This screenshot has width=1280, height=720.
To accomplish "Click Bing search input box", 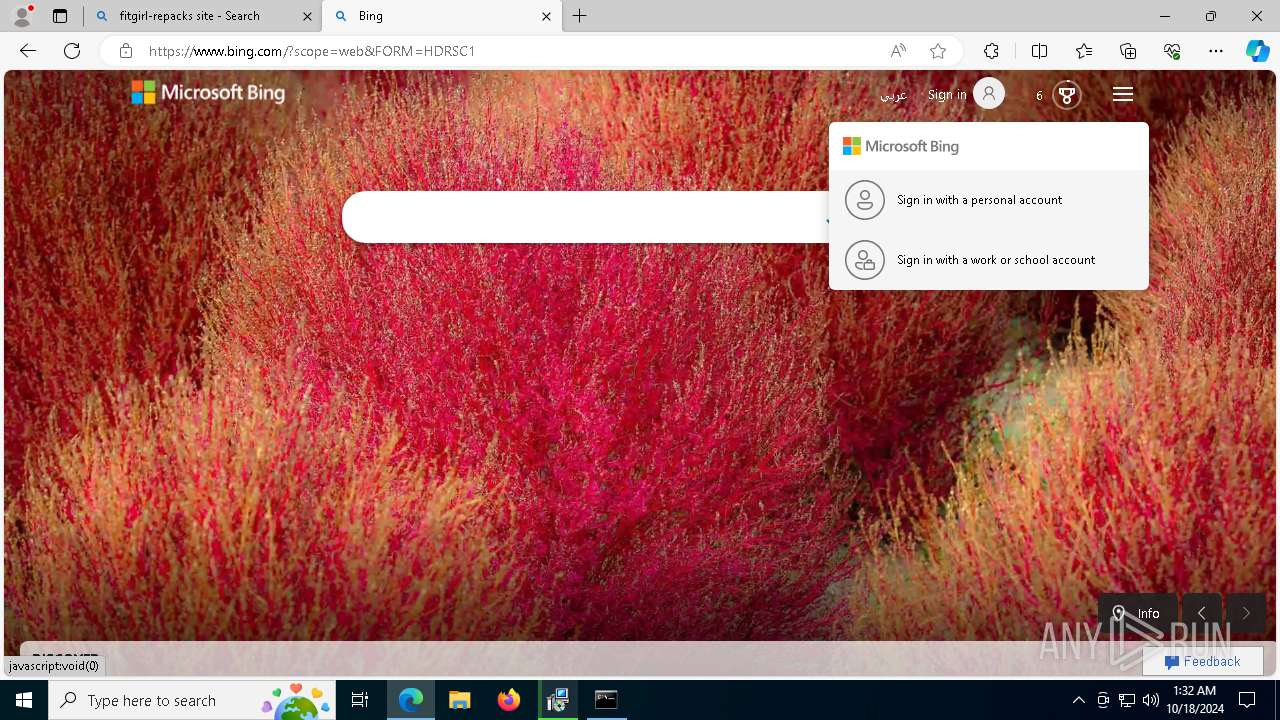I will (x=585, y=217).
